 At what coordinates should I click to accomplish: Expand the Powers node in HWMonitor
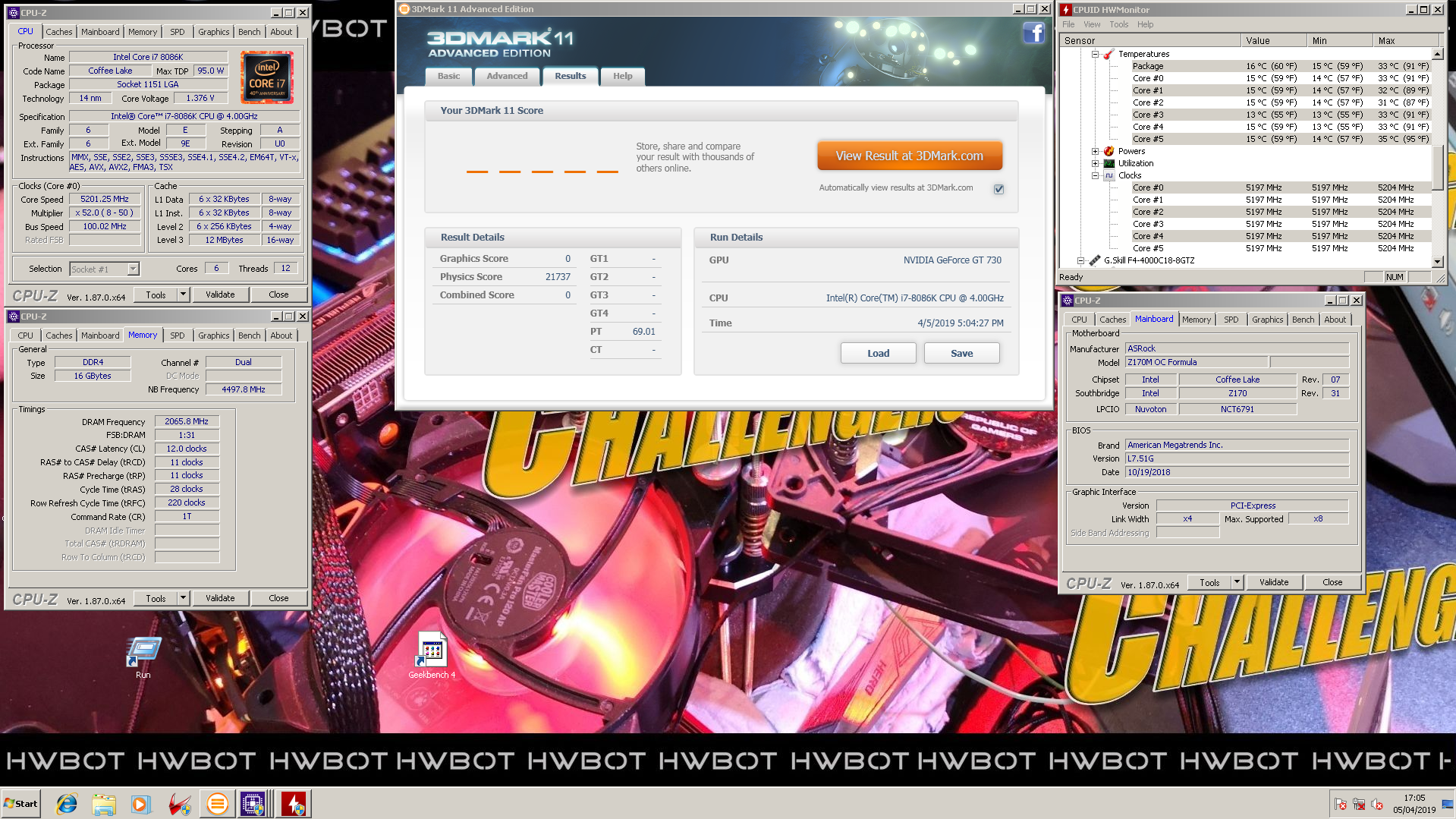click(x=1095, y=151)
